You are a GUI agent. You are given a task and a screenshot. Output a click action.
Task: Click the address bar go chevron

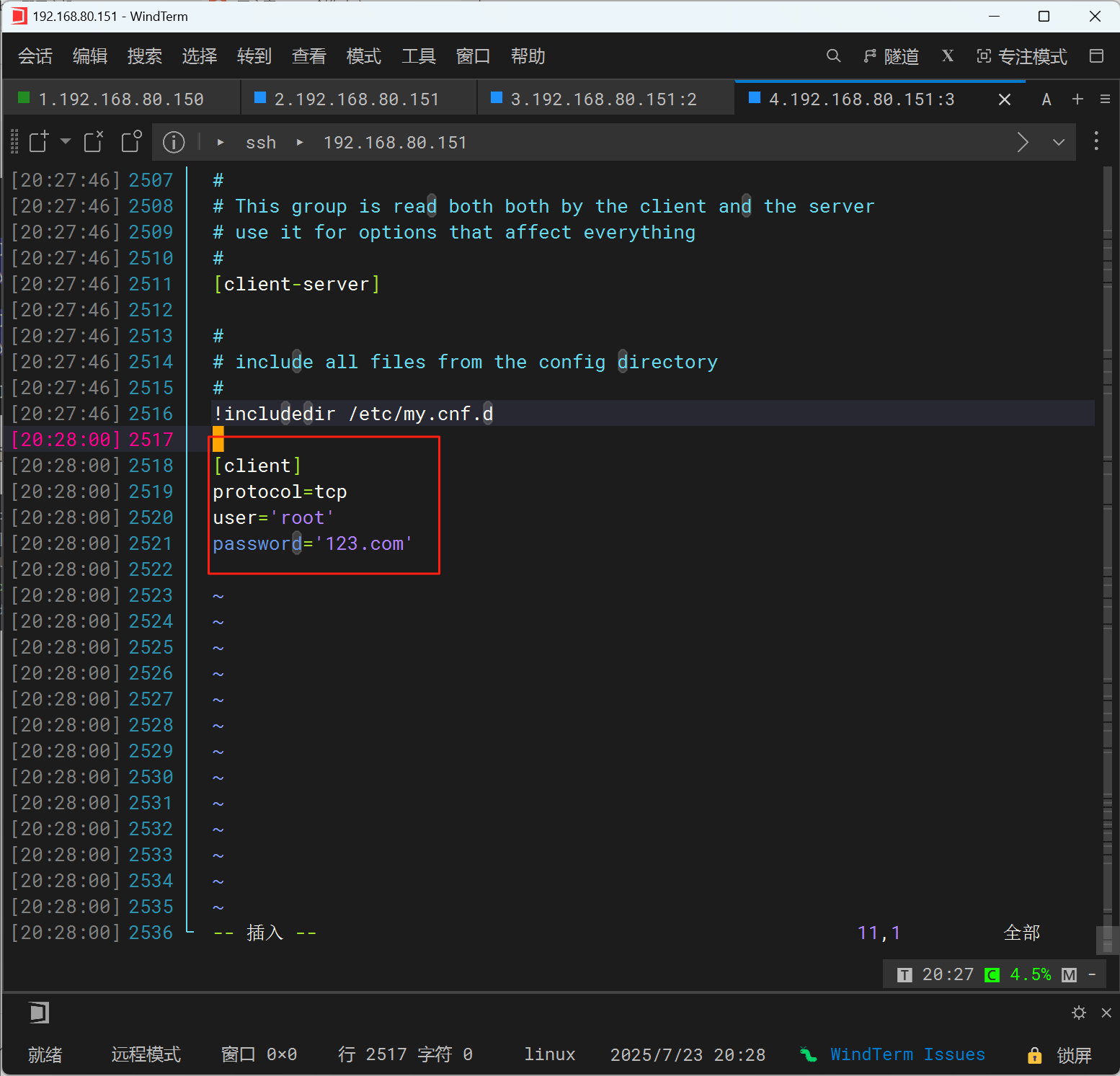[x=1022, y=142]
